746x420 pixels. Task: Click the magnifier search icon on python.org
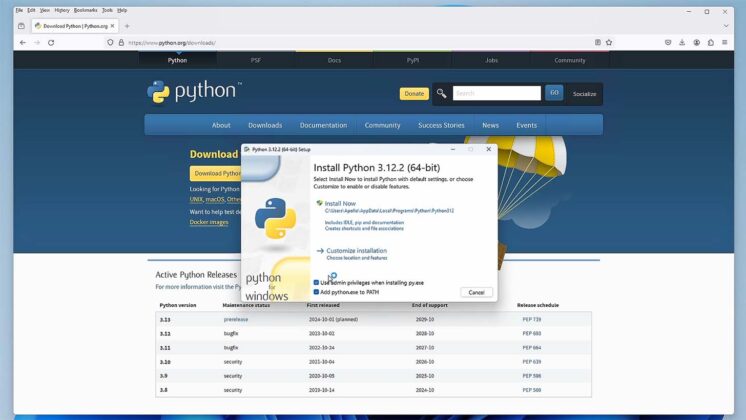(442, 93)
